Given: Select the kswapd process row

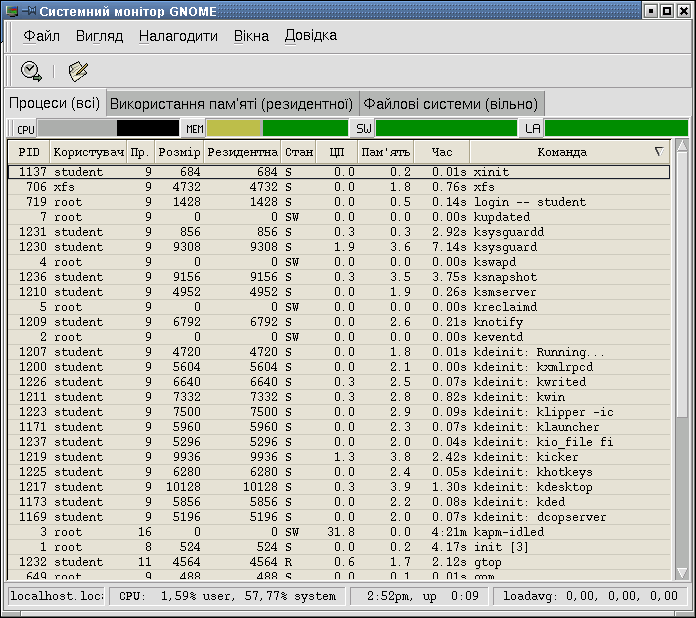Looking at the screenshot, I should point(339,262).
